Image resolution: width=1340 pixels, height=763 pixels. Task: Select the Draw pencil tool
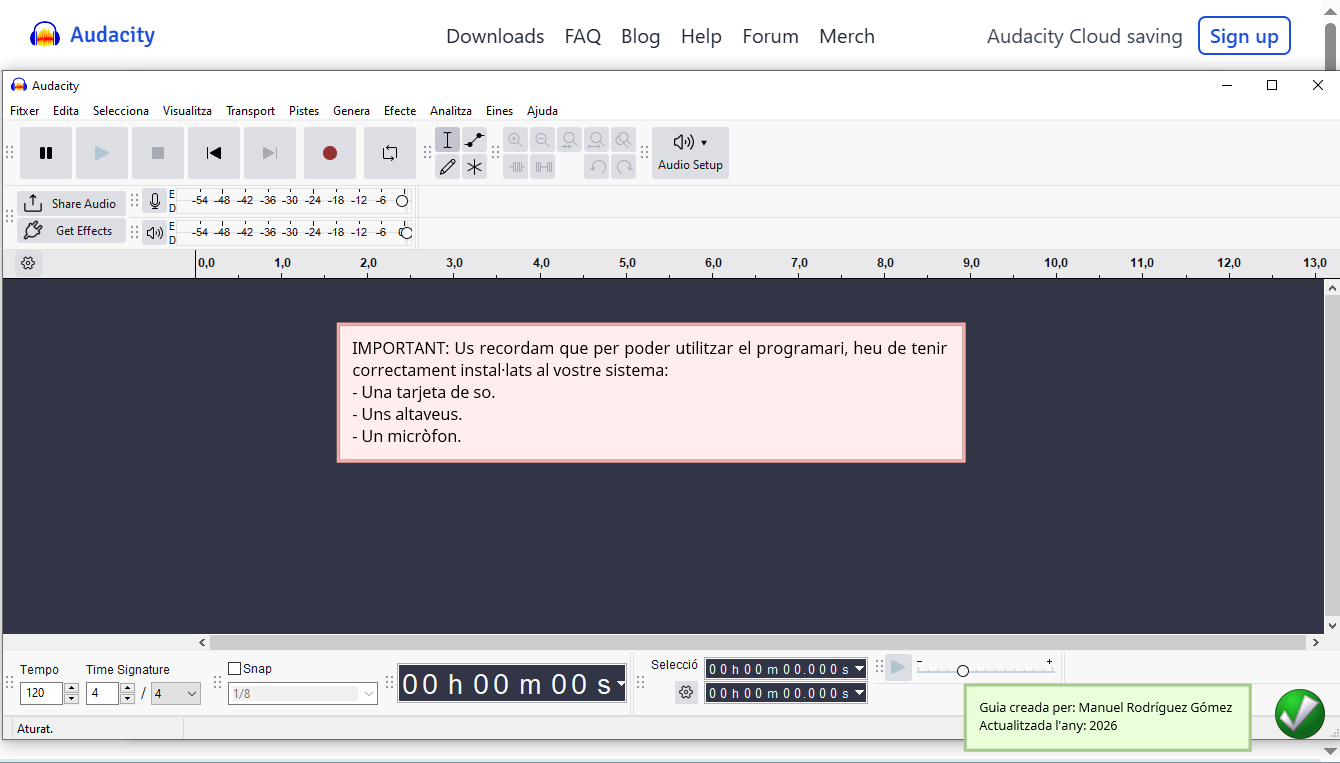point(447,167)
